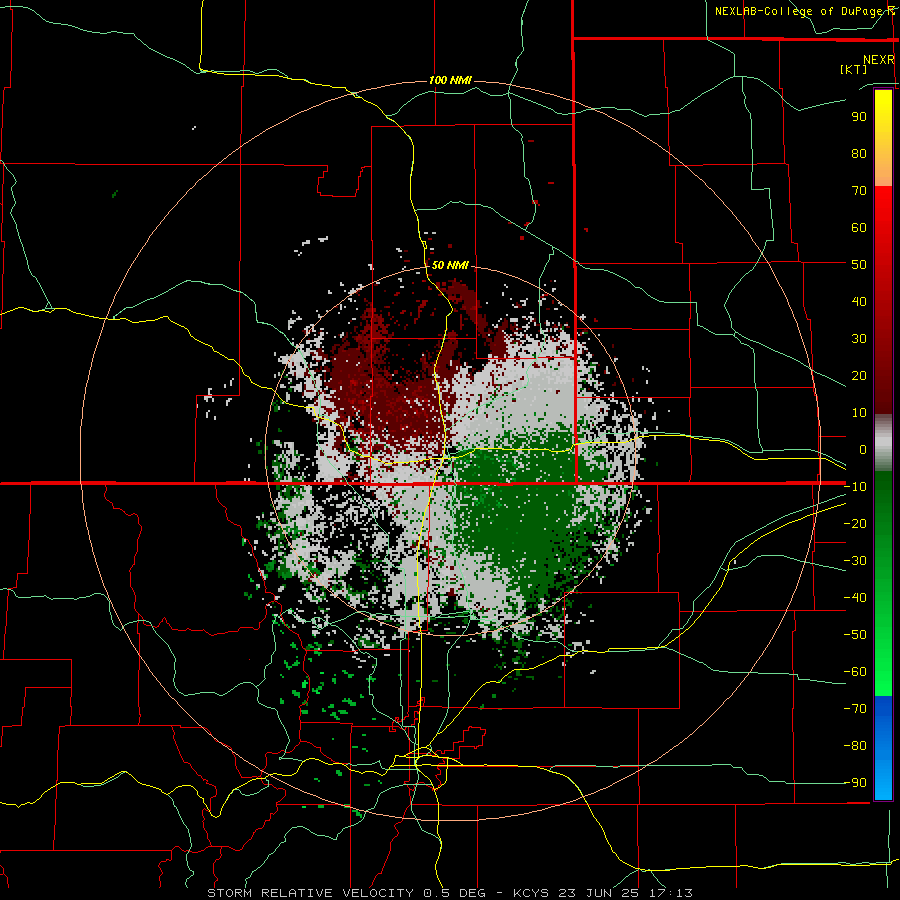
Task: Click the -70 scale label
Action: pyautogui.click(x=855, y=709)
